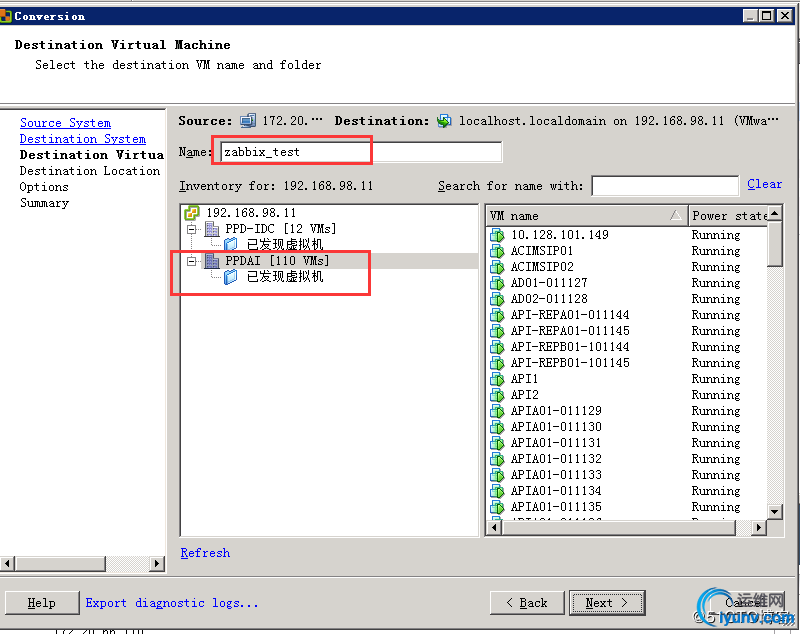This screenshot has height=634, width=800.
Task: Click the datacenter icon for PPD-IDC
Action: tap(212, 229)
